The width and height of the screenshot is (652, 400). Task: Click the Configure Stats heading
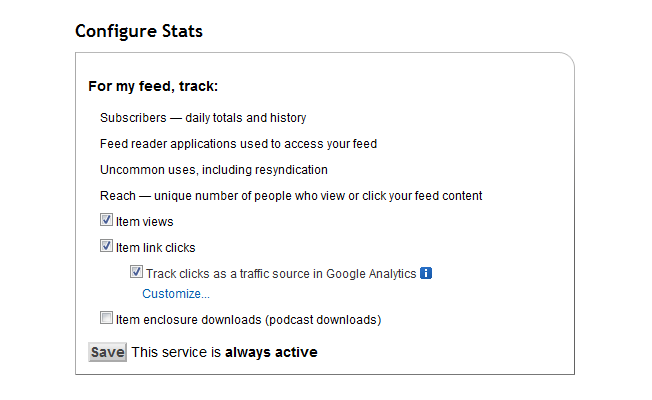(139, 31)
